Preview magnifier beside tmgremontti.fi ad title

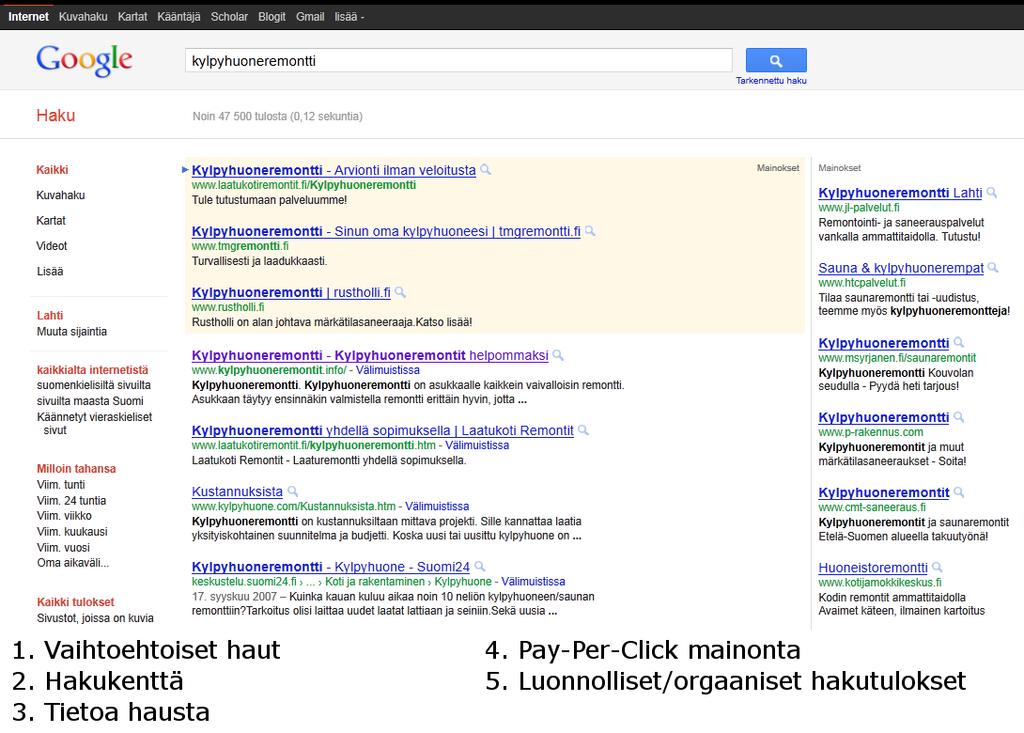pyautogui.click(x=590, y=231)
